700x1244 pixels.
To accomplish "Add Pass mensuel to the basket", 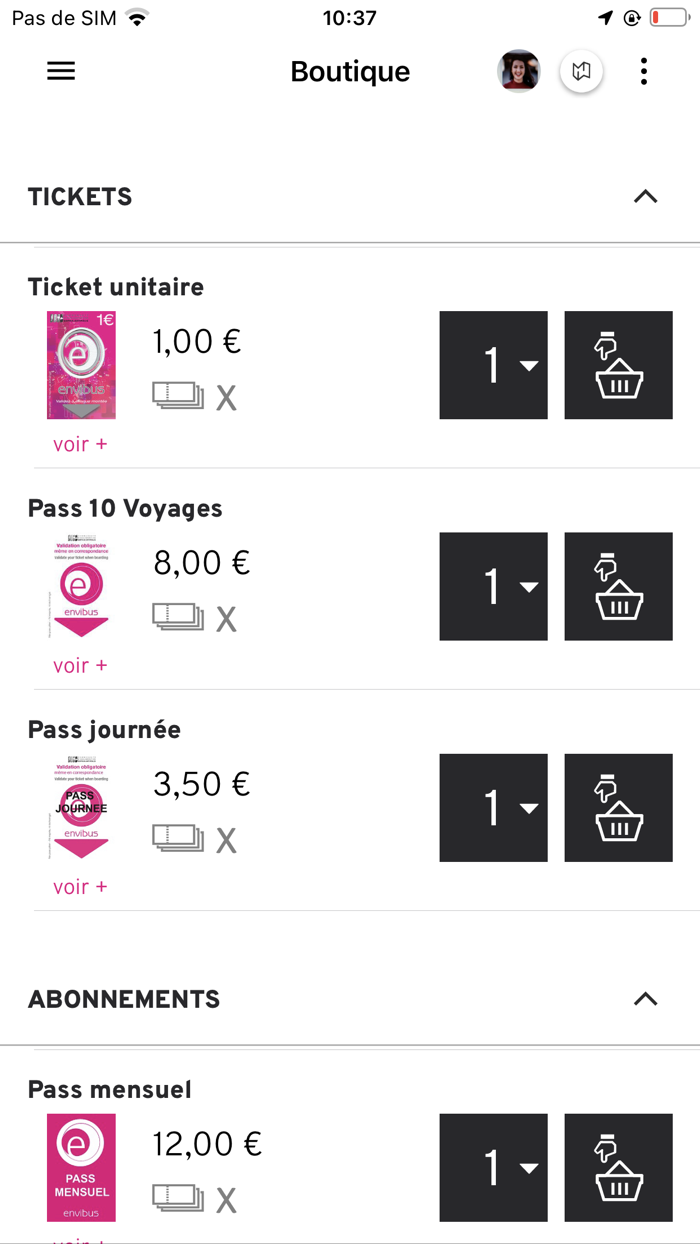I will pos(618,1167).
